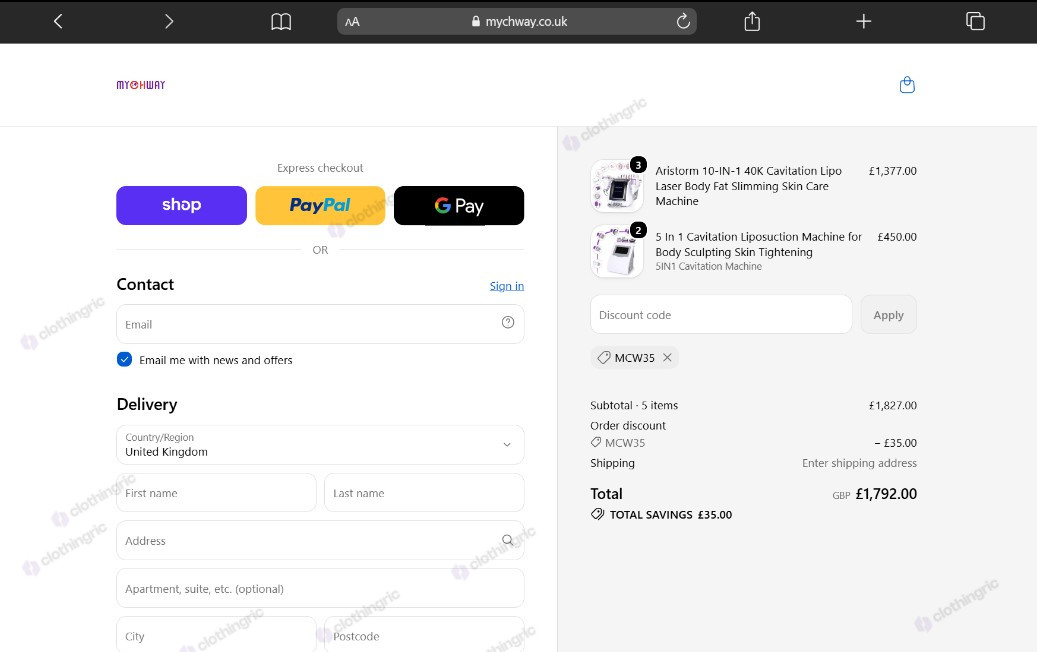Image resolution: width=1037 pixels, height=652 pixels.
Task: Click the Total £1,792.00 amount
Action: pos(886,494)
